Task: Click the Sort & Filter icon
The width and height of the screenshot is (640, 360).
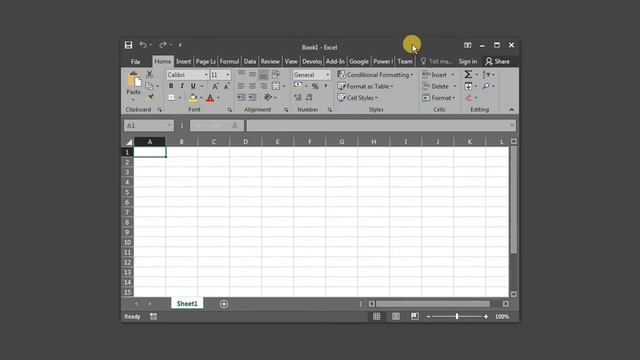Action: (x=486, y=75)
